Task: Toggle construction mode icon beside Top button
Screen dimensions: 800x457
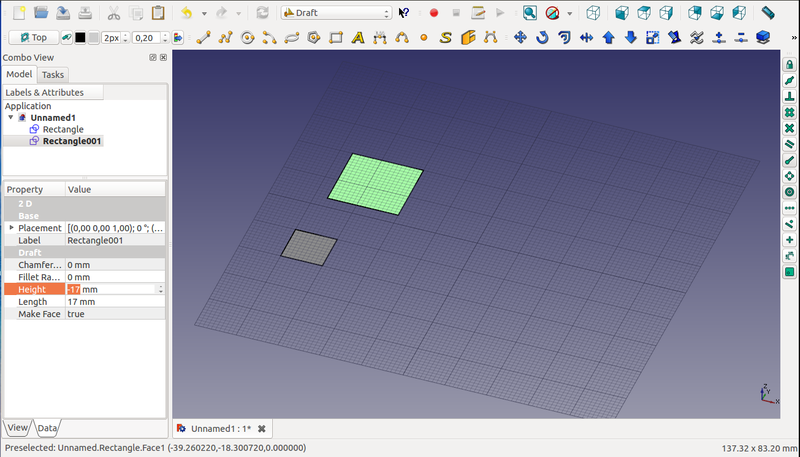Action: [x=66, y=38]
